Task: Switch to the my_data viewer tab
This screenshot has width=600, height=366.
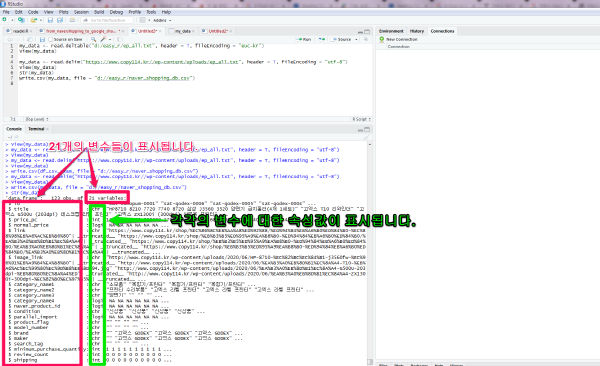Action: point(183,31)
